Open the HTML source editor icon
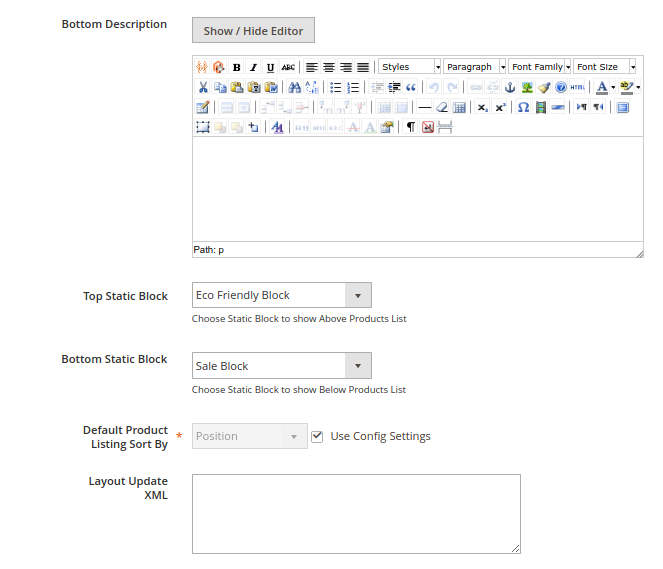The height and width of the screenshot is (569, 663). click(578, 87)
